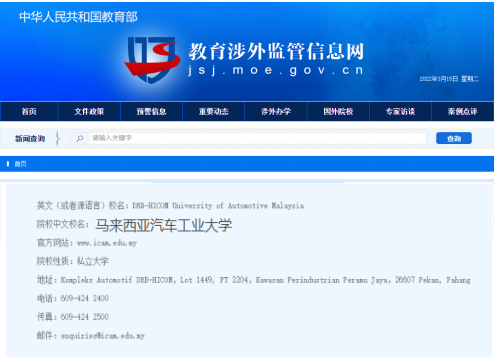The image size is (498, 361).
Task: Open 涉外办学 navigation item
Action: click(276, 111)
